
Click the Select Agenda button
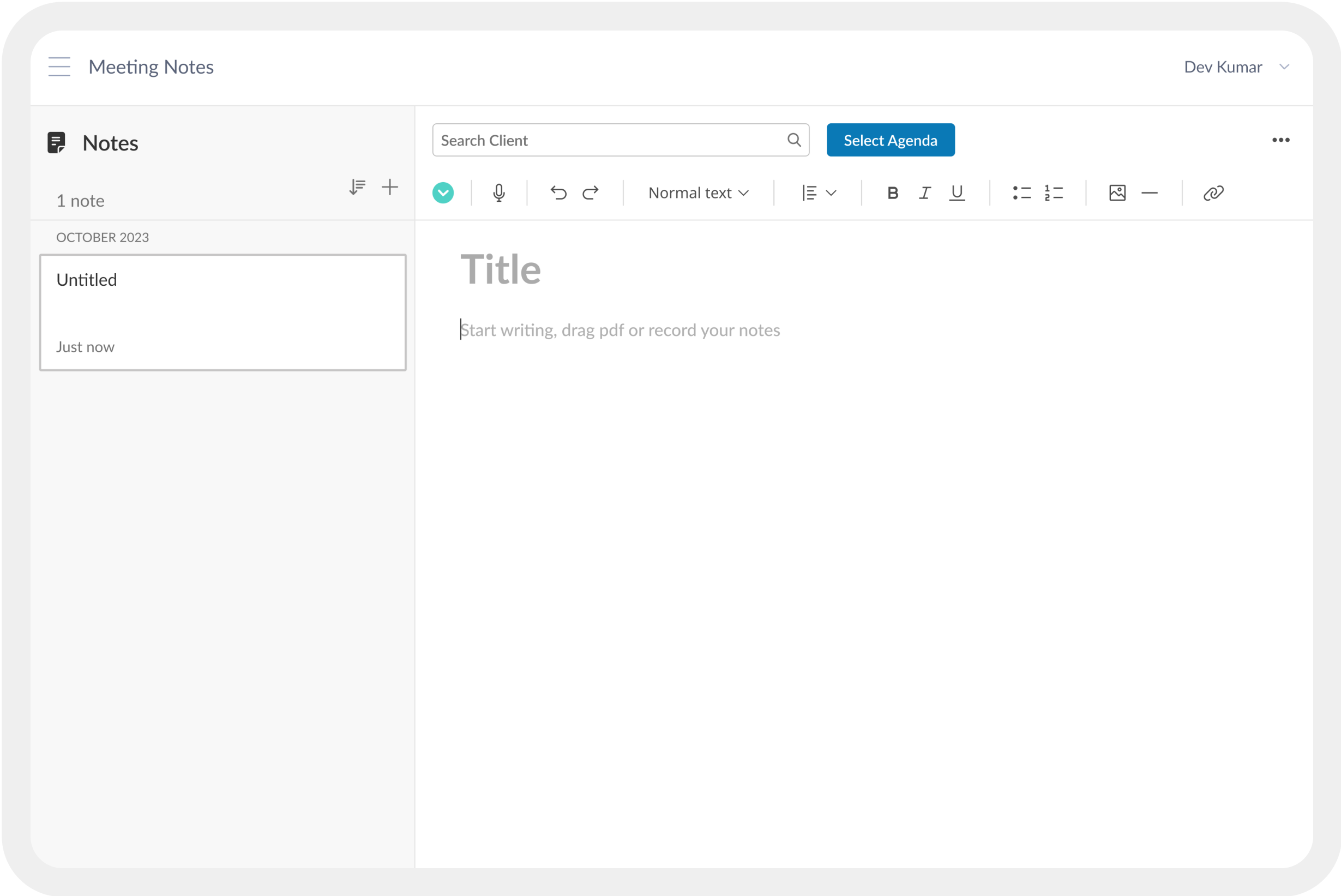click(x=889, y=140)
